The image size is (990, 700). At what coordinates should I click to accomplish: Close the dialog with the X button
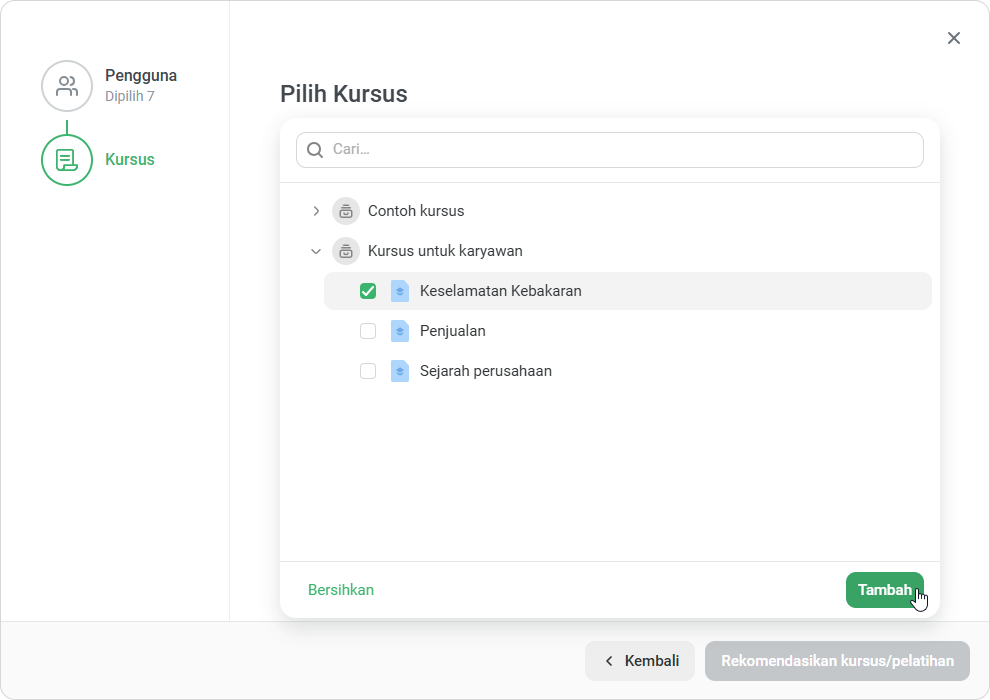pyautogui.click(x=954, y=39)
